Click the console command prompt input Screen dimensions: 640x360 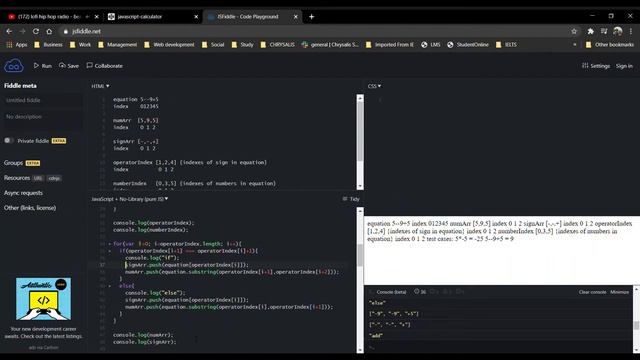498,348
